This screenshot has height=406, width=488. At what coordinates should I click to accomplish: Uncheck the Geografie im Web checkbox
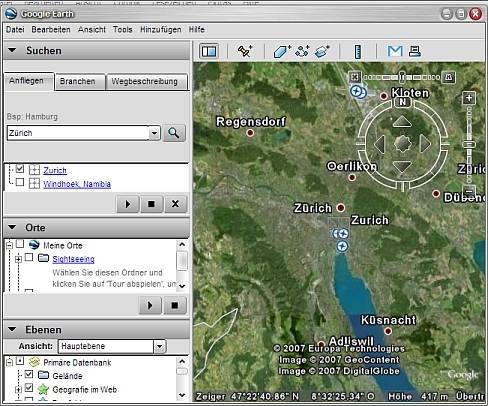[x=29, y=388]
